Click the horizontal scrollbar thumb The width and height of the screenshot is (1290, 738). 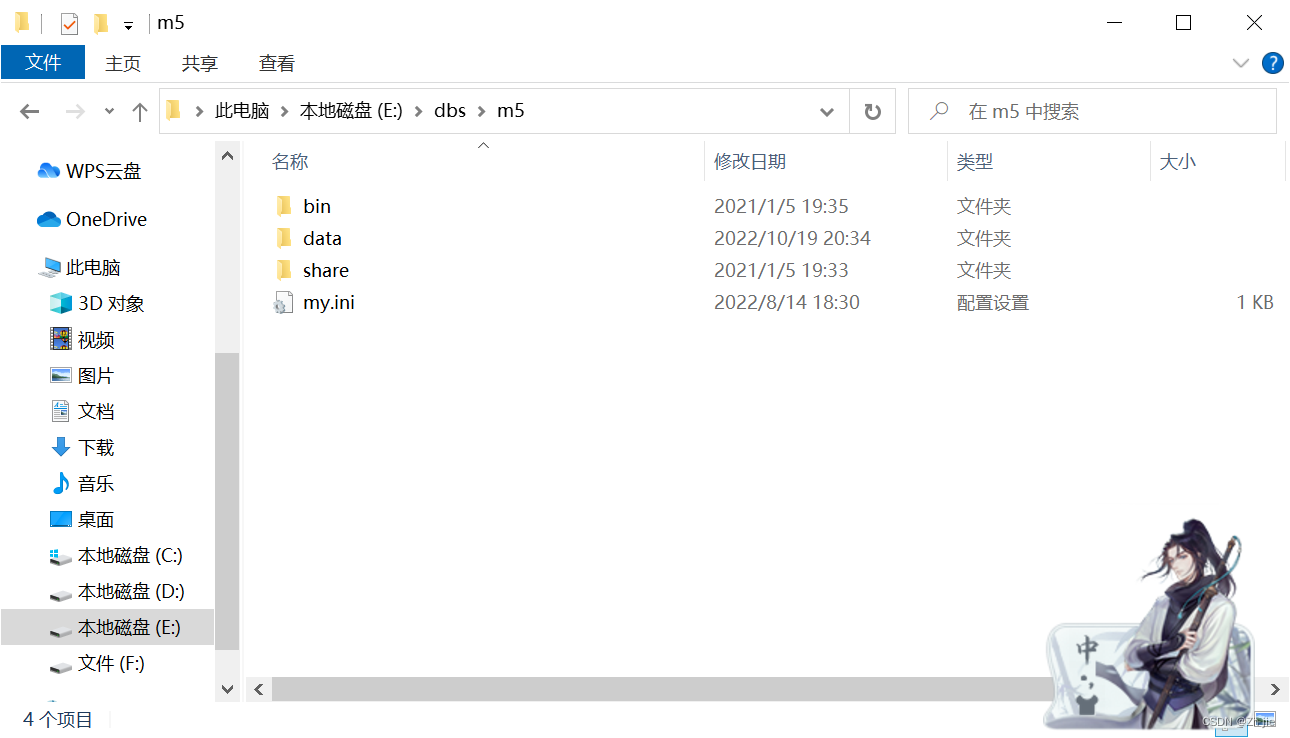coord(662,689)
